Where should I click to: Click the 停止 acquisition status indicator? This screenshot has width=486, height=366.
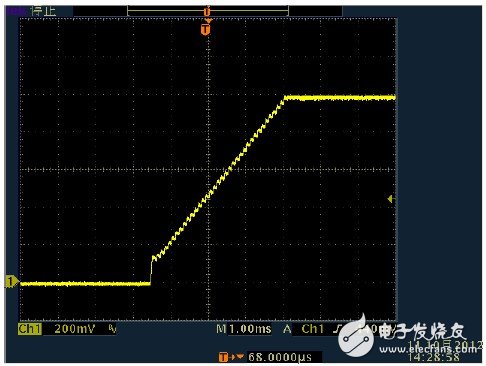[43, 11]
